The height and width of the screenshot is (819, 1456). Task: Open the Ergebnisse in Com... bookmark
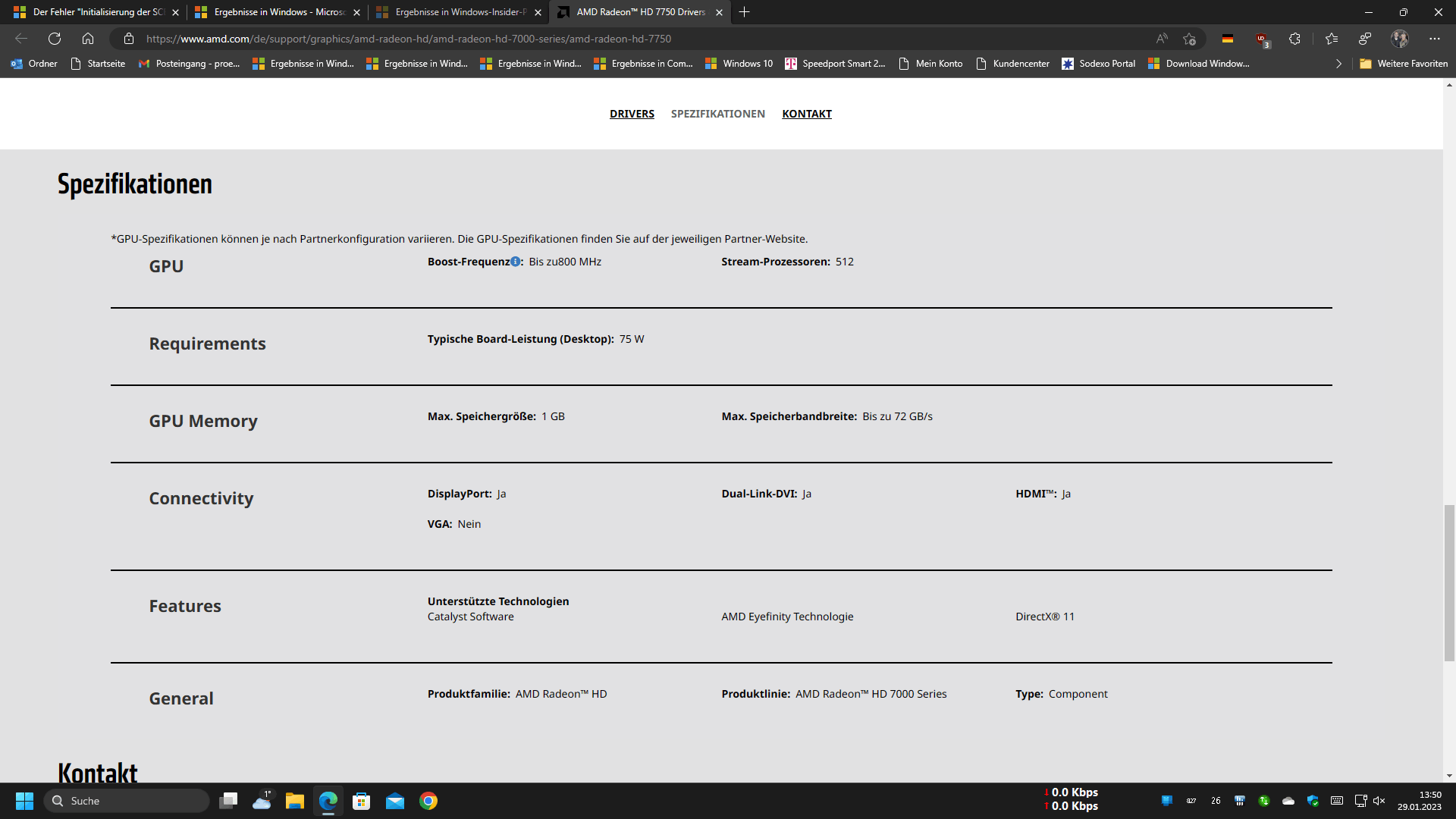point(643,64)
